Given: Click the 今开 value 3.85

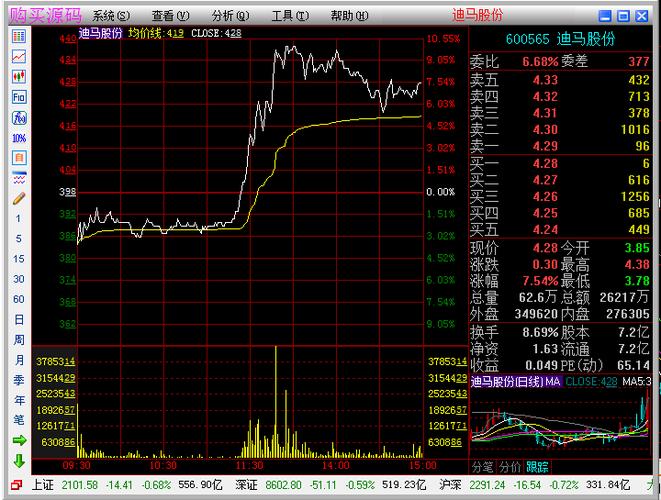Looking at the screenshot, I should click(637, 247).
